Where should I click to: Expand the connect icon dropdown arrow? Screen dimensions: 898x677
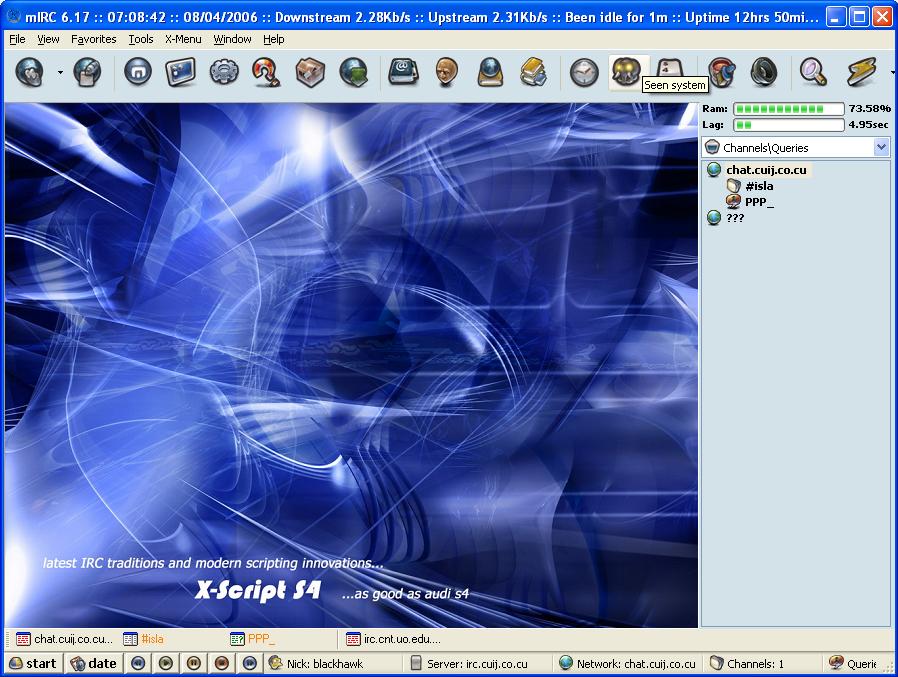click(x=60, y=73)
